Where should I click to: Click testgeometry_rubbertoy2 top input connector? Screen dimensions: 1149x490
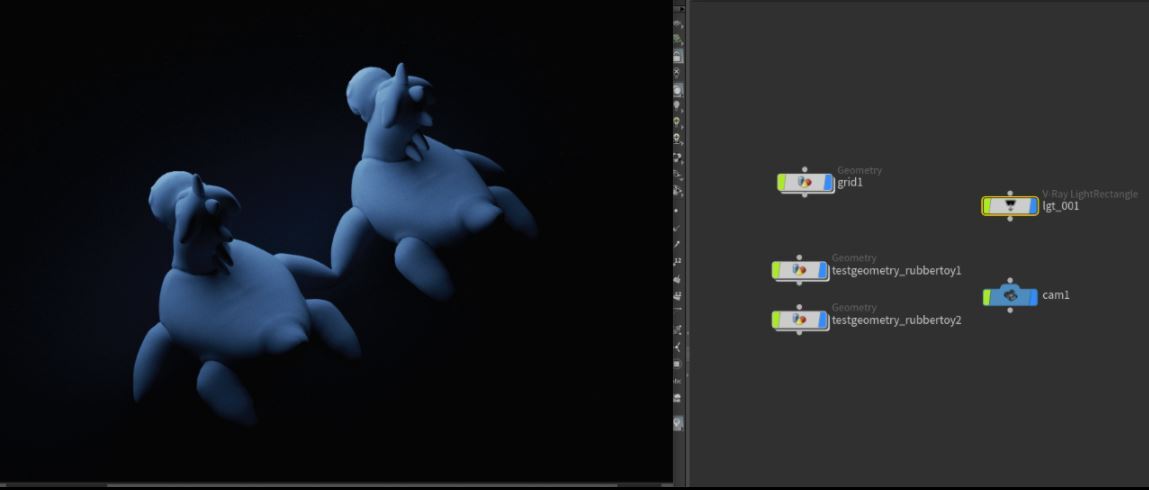click(x=799, y=308)
